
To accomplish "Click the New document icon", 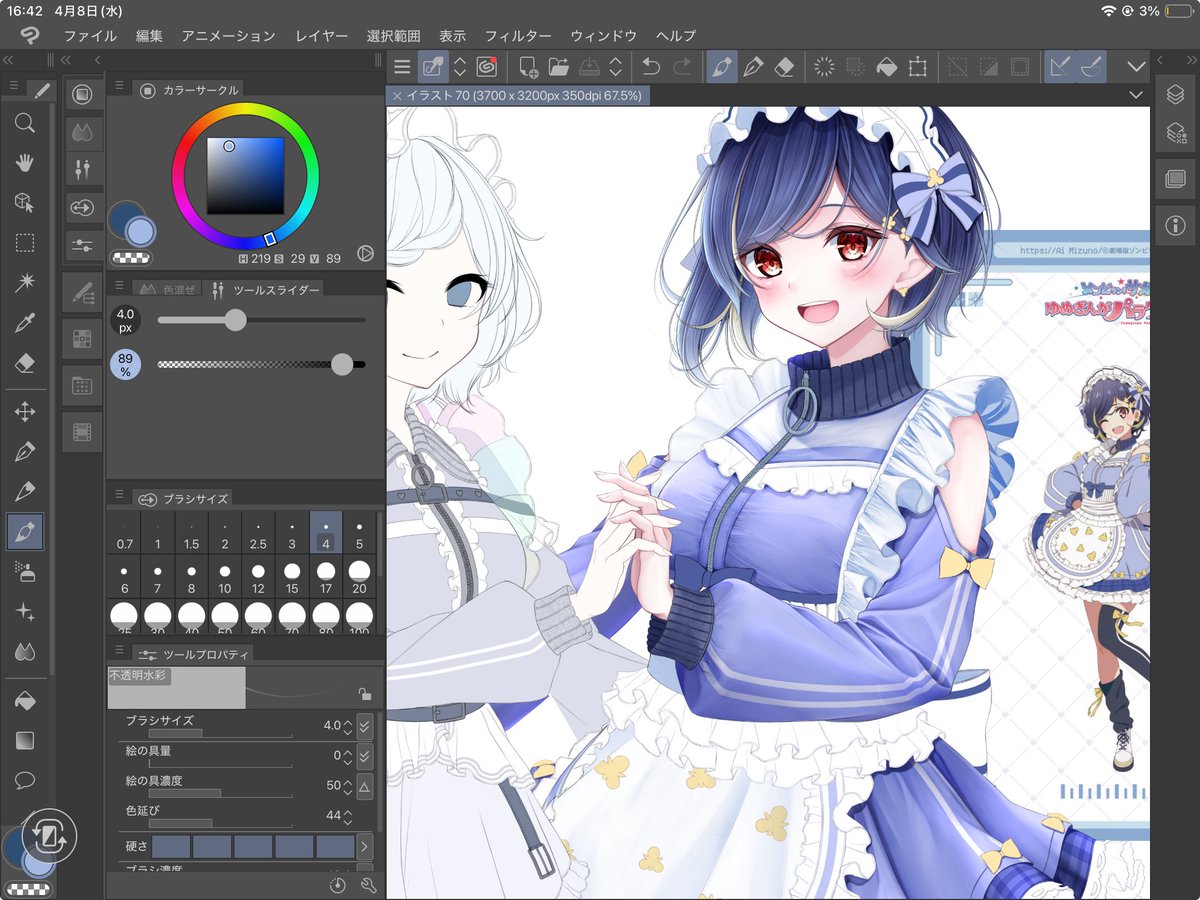I will click(527, 67).
